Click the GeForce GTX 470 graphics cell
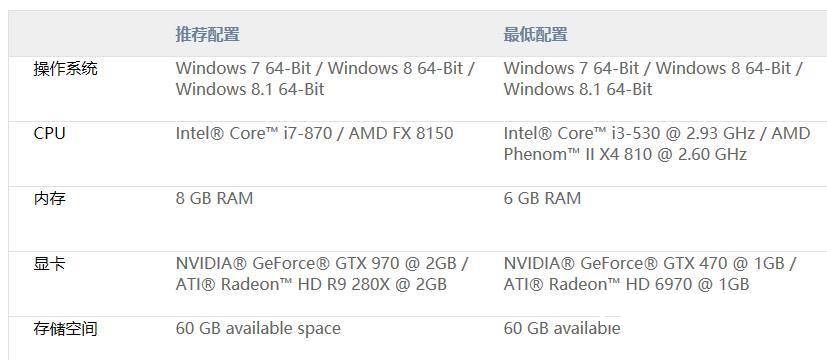 click(649, 274)
